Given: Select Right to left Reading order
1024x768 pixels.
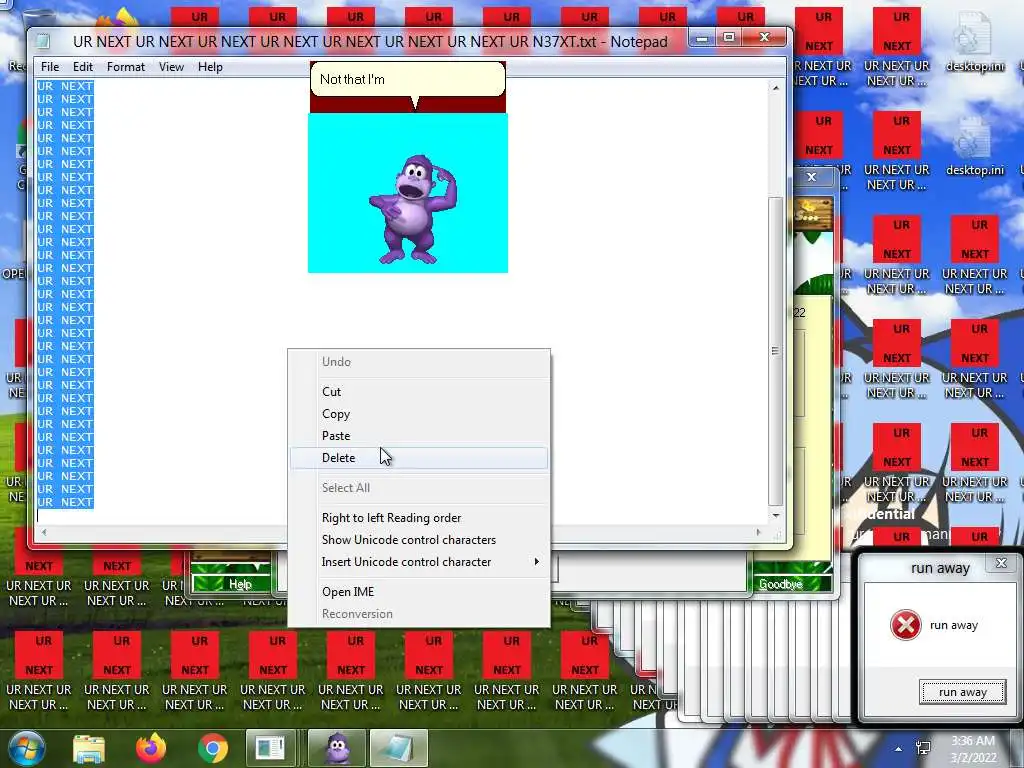Looking at the screenshot, I should (x=419, y=518).
